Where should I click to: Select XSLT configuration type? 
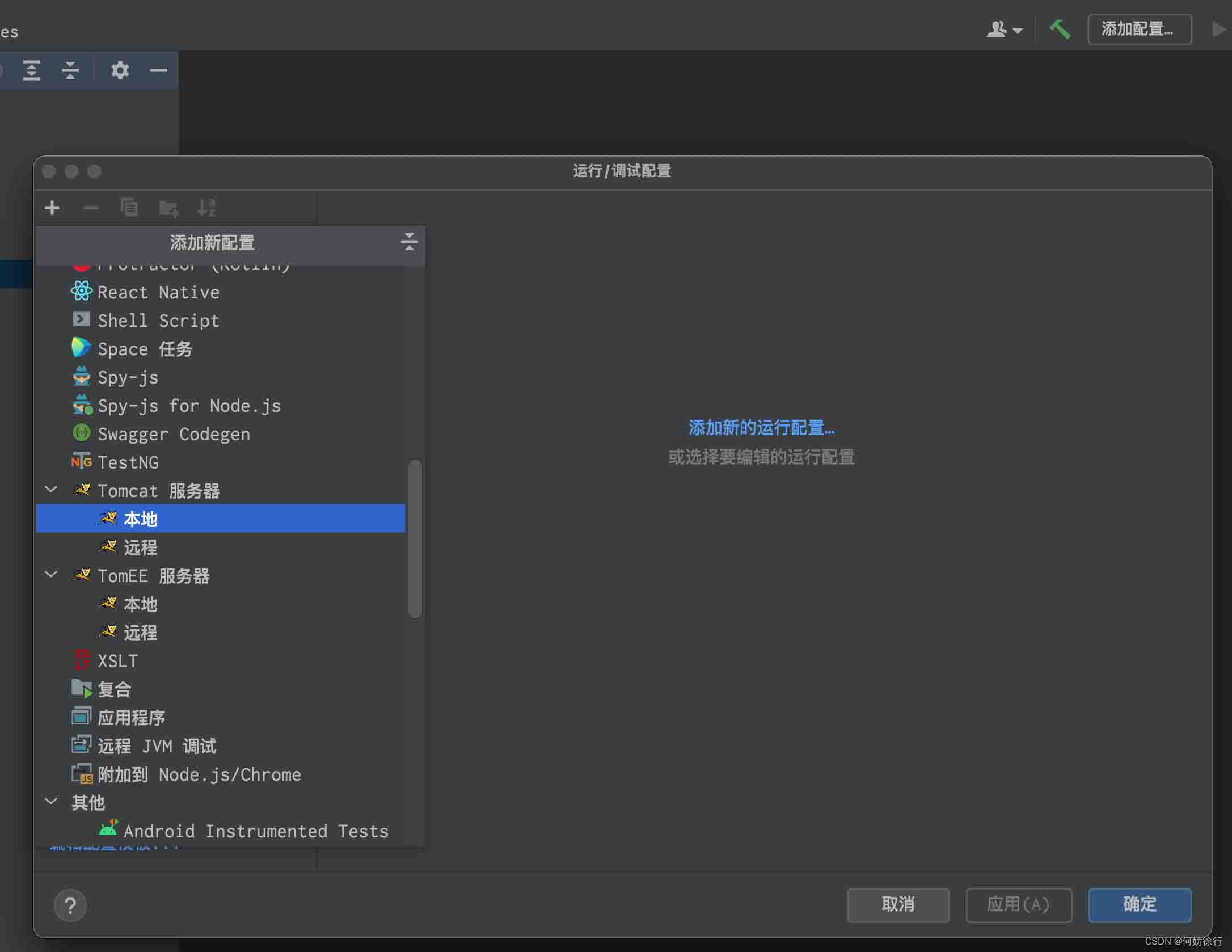coord(221,660)
